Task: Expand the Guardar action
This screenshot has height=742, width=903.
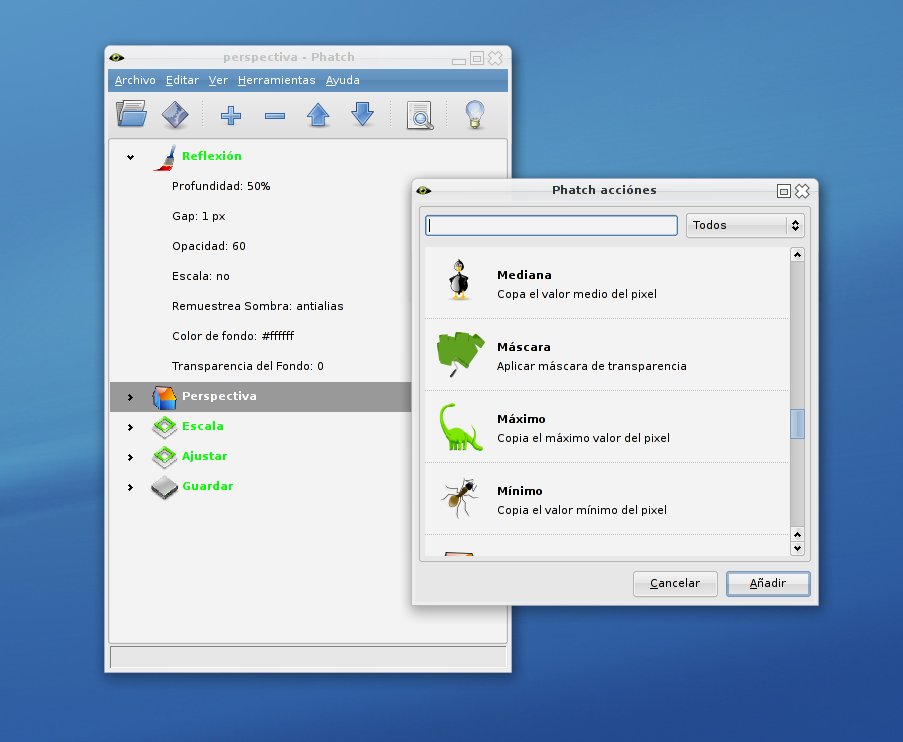Action: 131,487
